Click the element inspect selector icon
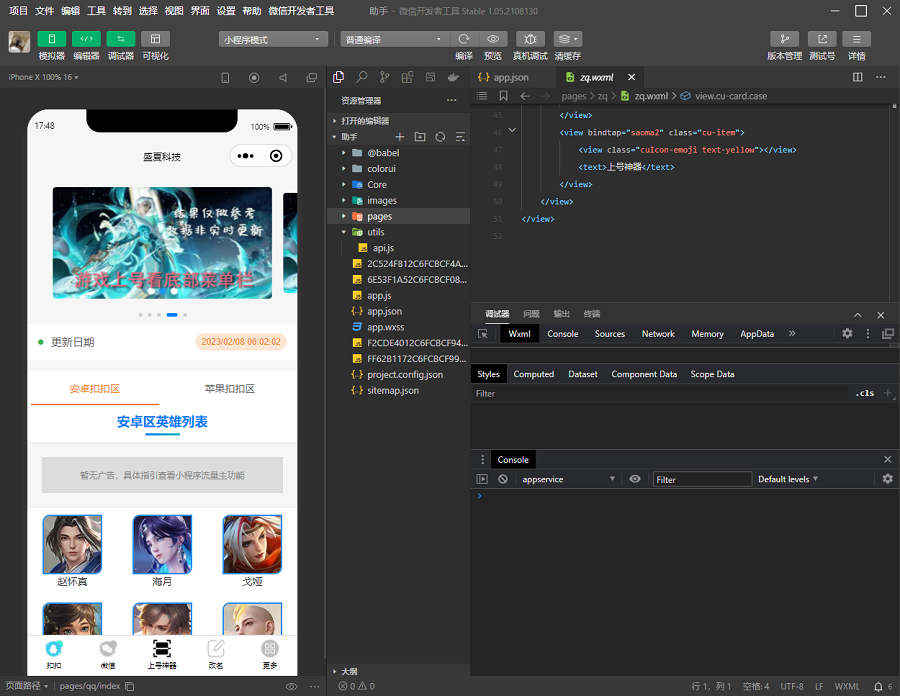 pyautogui.click(x=483, y=333)
